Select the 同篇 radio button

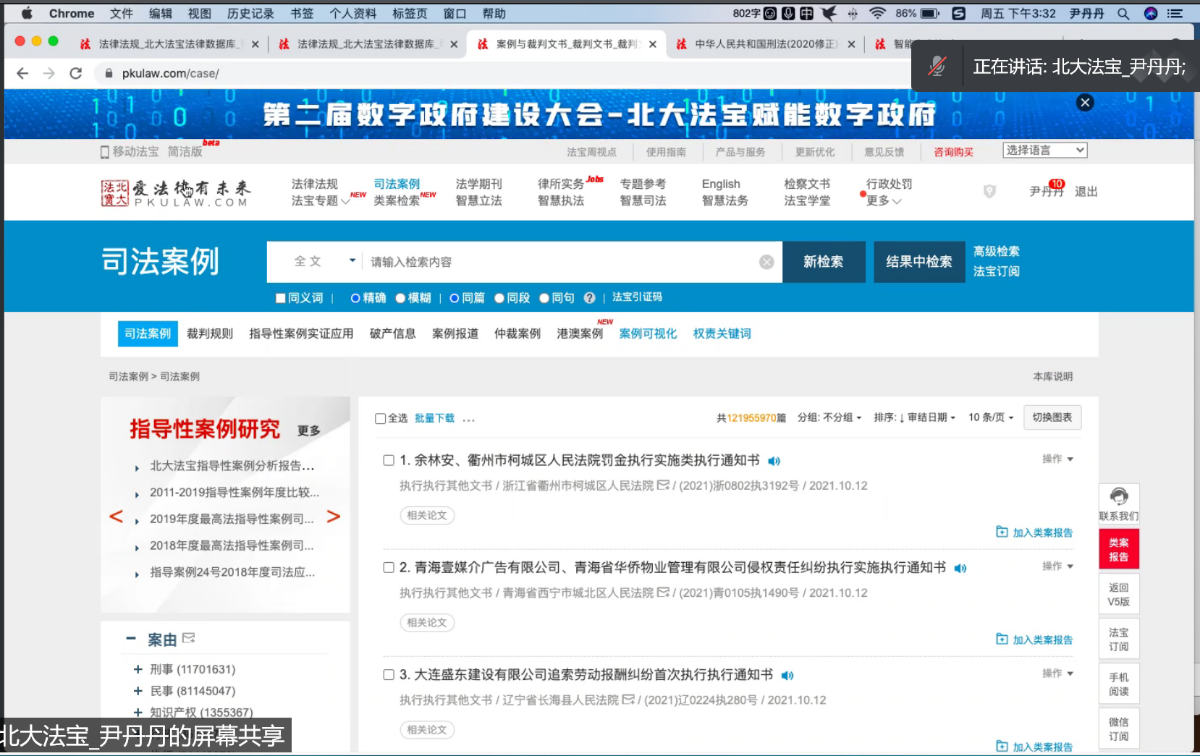[x=454, y=298]
